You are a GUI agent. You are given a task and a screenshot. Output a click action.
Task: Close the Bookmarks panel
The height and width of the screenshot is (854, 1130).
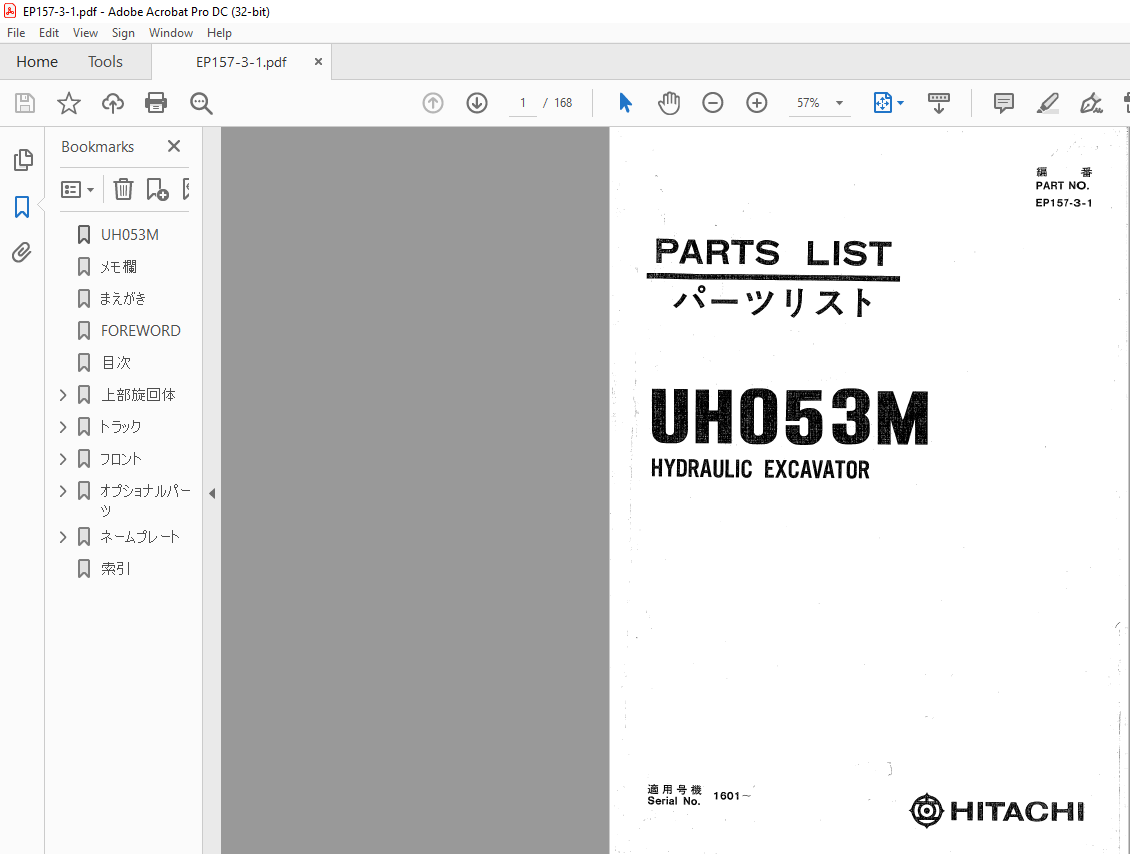click(174, 146)
